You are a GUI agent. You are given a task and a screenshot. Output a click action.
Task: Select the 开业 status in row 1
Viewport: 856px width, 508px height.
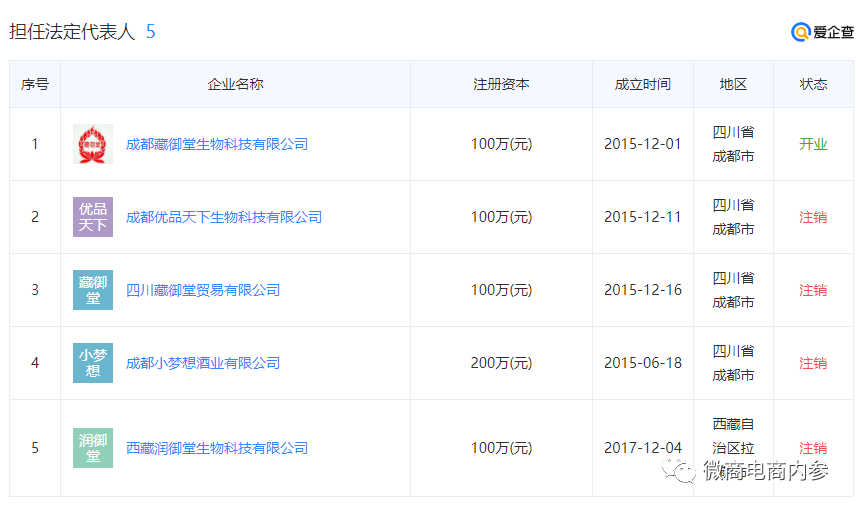813,144
